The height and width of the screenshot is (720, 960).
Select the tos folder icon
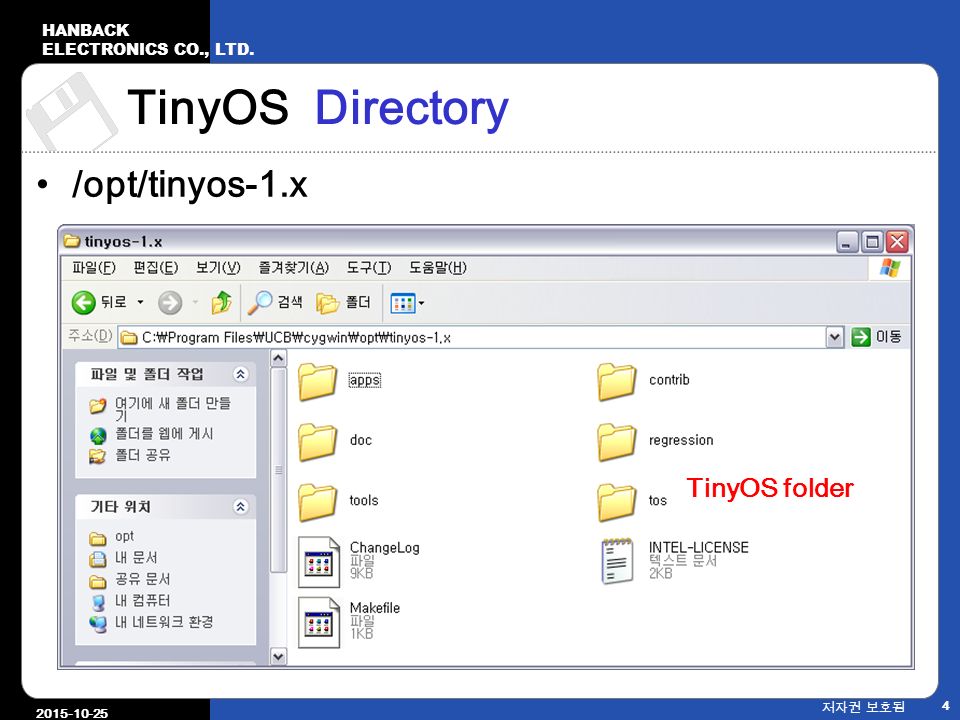click(x=617, y=501)
